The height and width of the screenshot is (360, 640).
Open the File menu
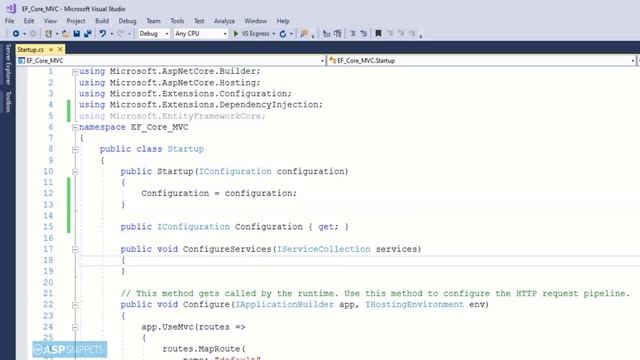tap(9, 21)
